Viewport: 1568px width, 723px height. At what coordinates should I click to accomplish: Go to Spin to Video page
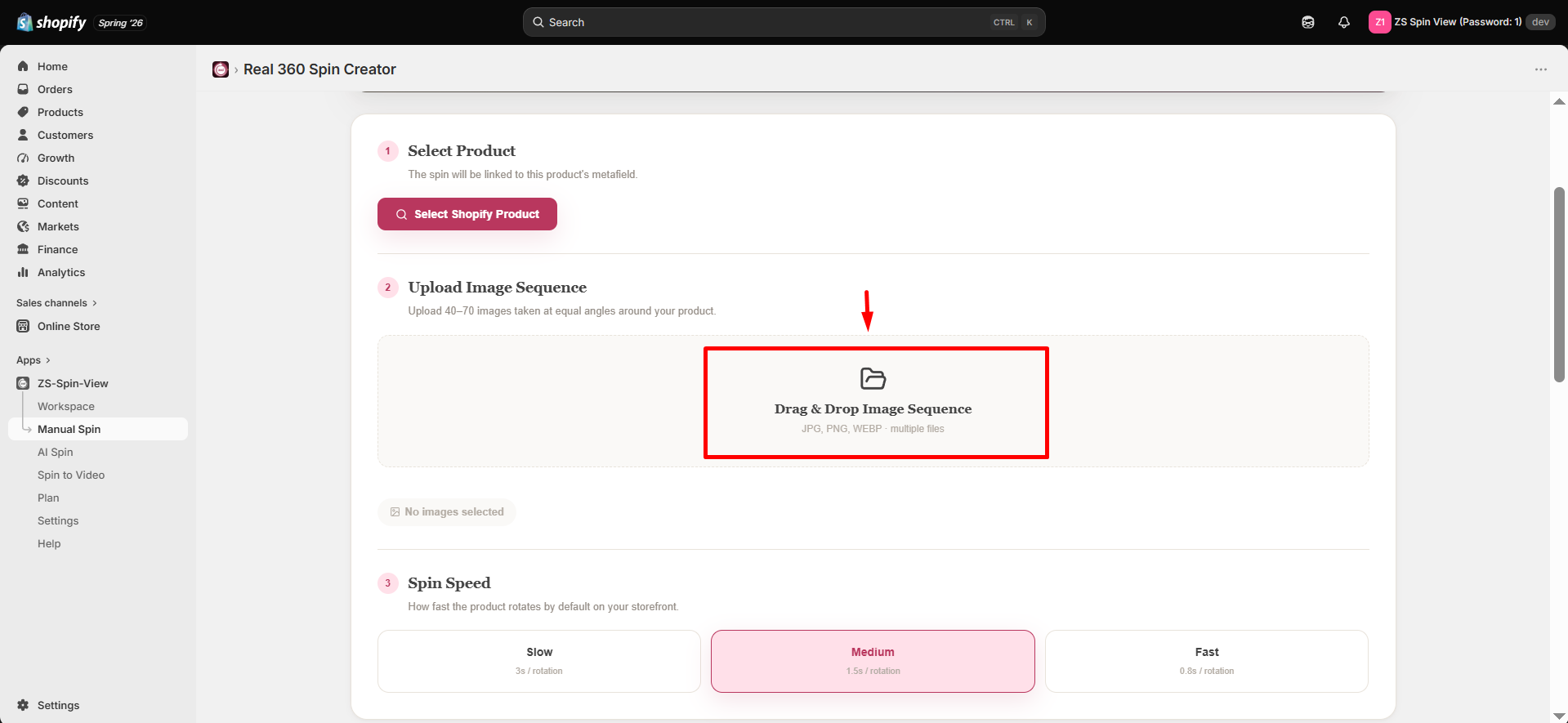point(71,475)
